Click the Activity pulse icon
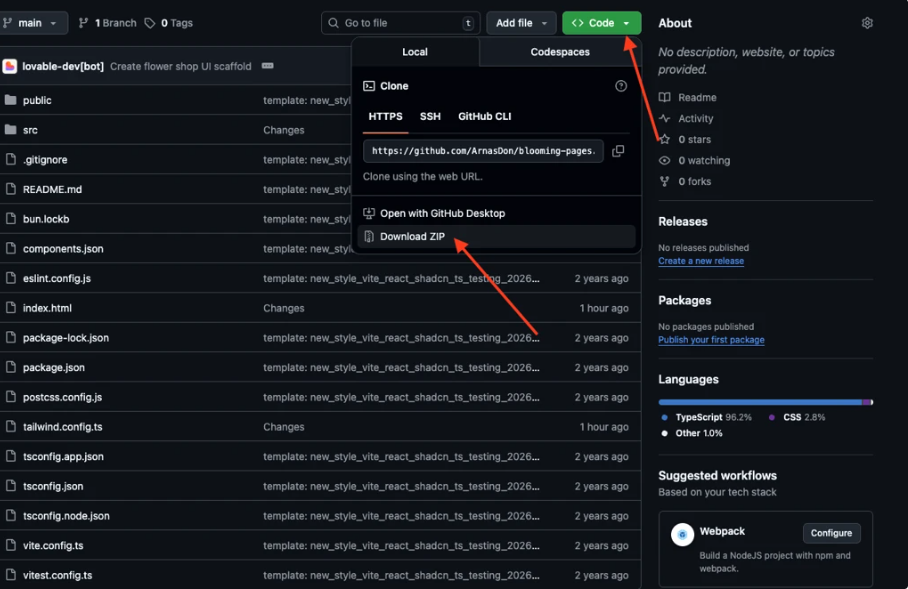908x589 pixels. (x=665, y=118)
